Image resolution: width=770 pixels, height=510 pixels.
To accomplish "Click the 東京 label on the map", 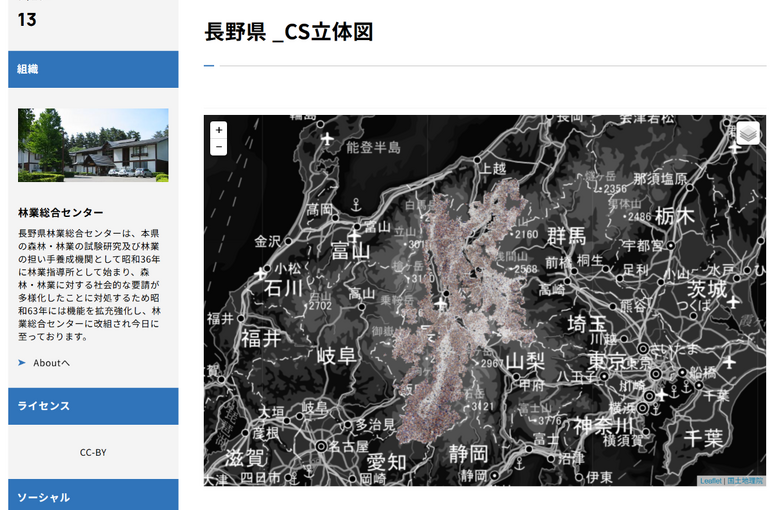I will [x=607, y=361].
